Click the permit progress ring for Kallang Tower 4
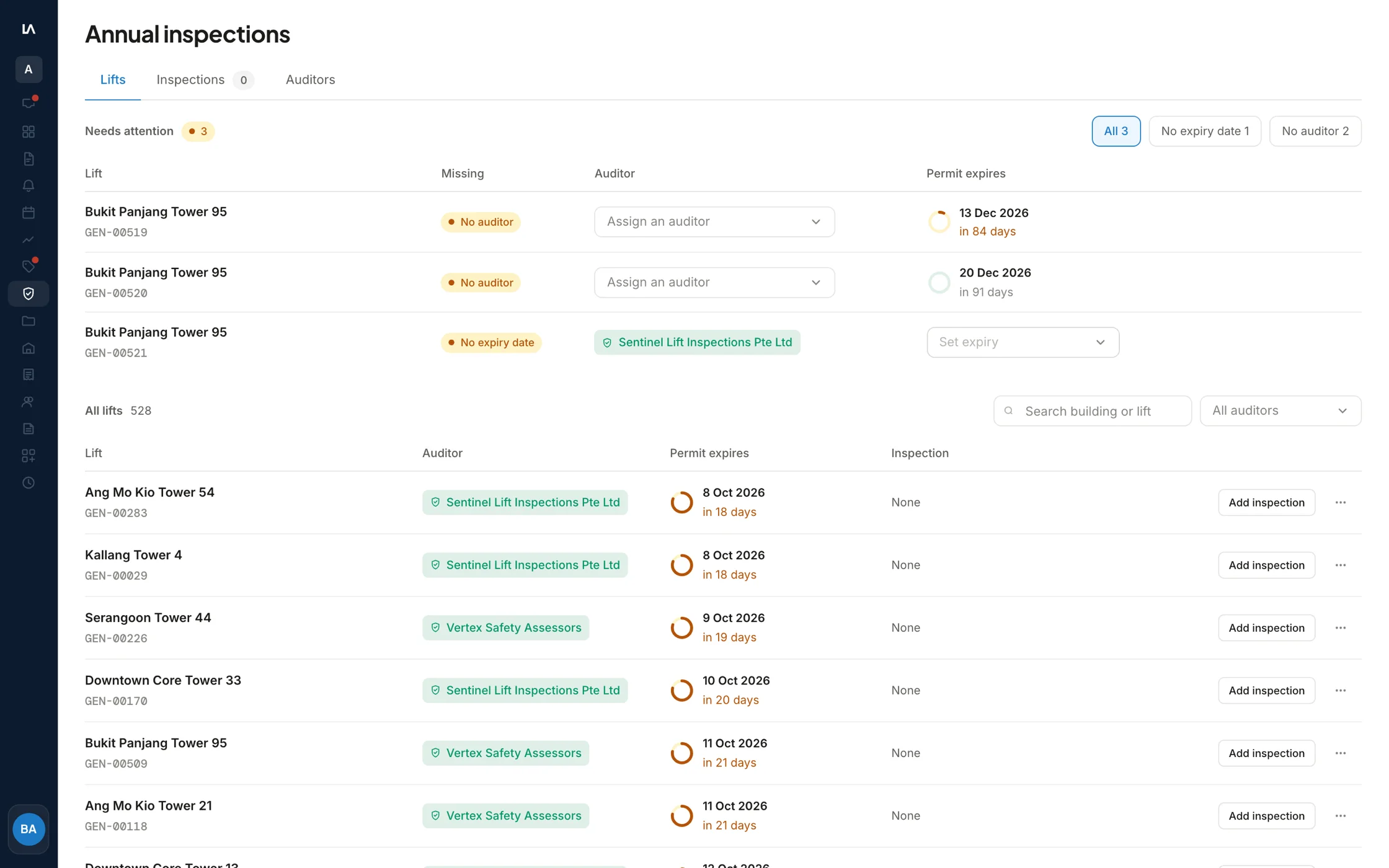 coord(681,565)
